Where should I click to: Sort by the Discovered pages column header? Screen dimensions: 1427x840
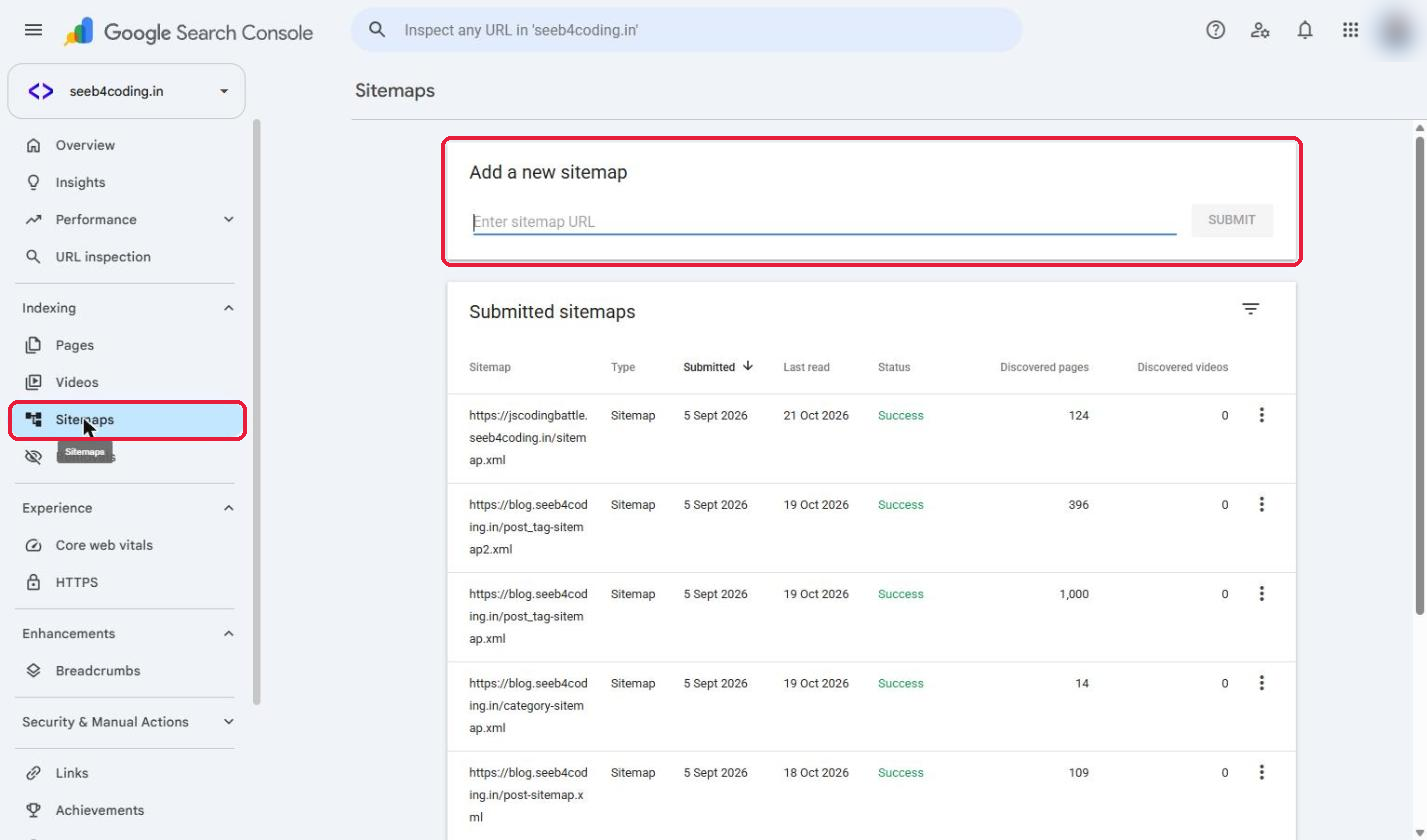tap(1044, 367)
